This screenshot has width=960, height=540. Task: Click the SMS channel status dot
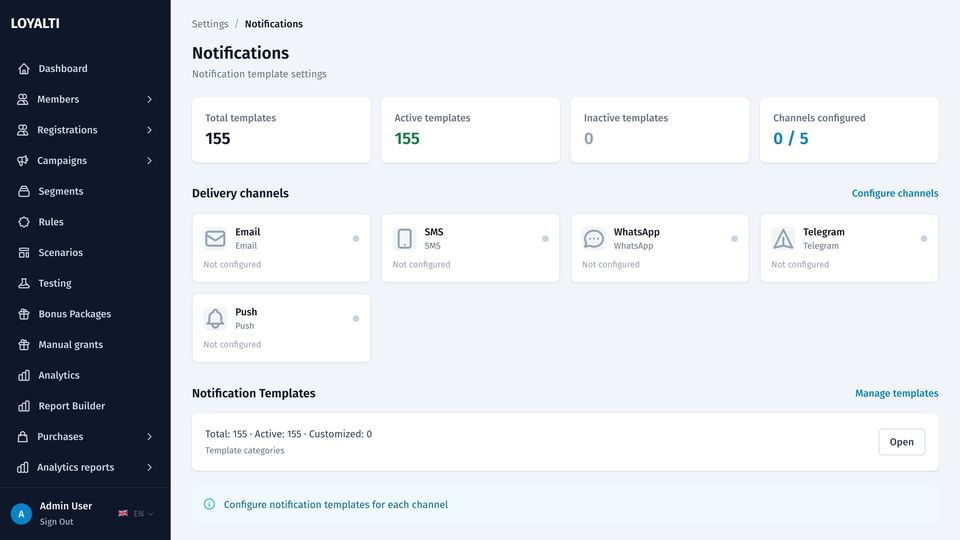coord(545,239)
